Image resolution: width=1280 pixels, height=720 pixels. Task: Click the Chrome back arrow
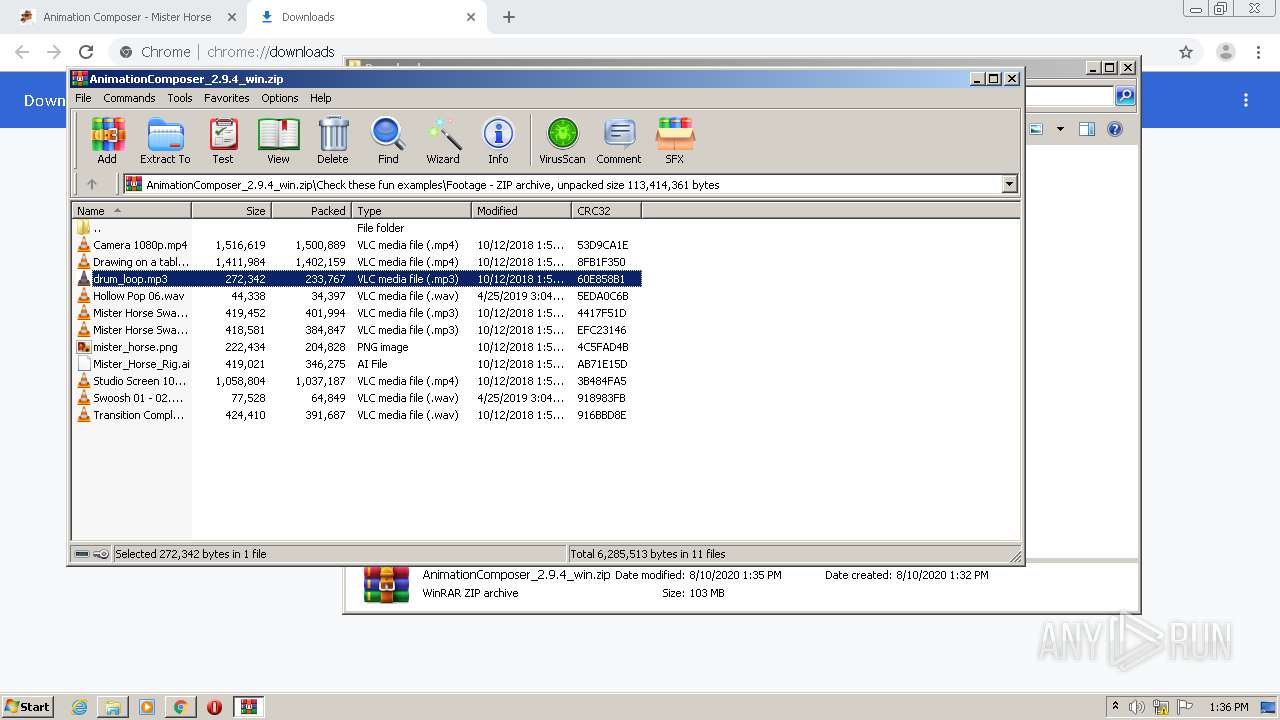(x=22, y=52)
